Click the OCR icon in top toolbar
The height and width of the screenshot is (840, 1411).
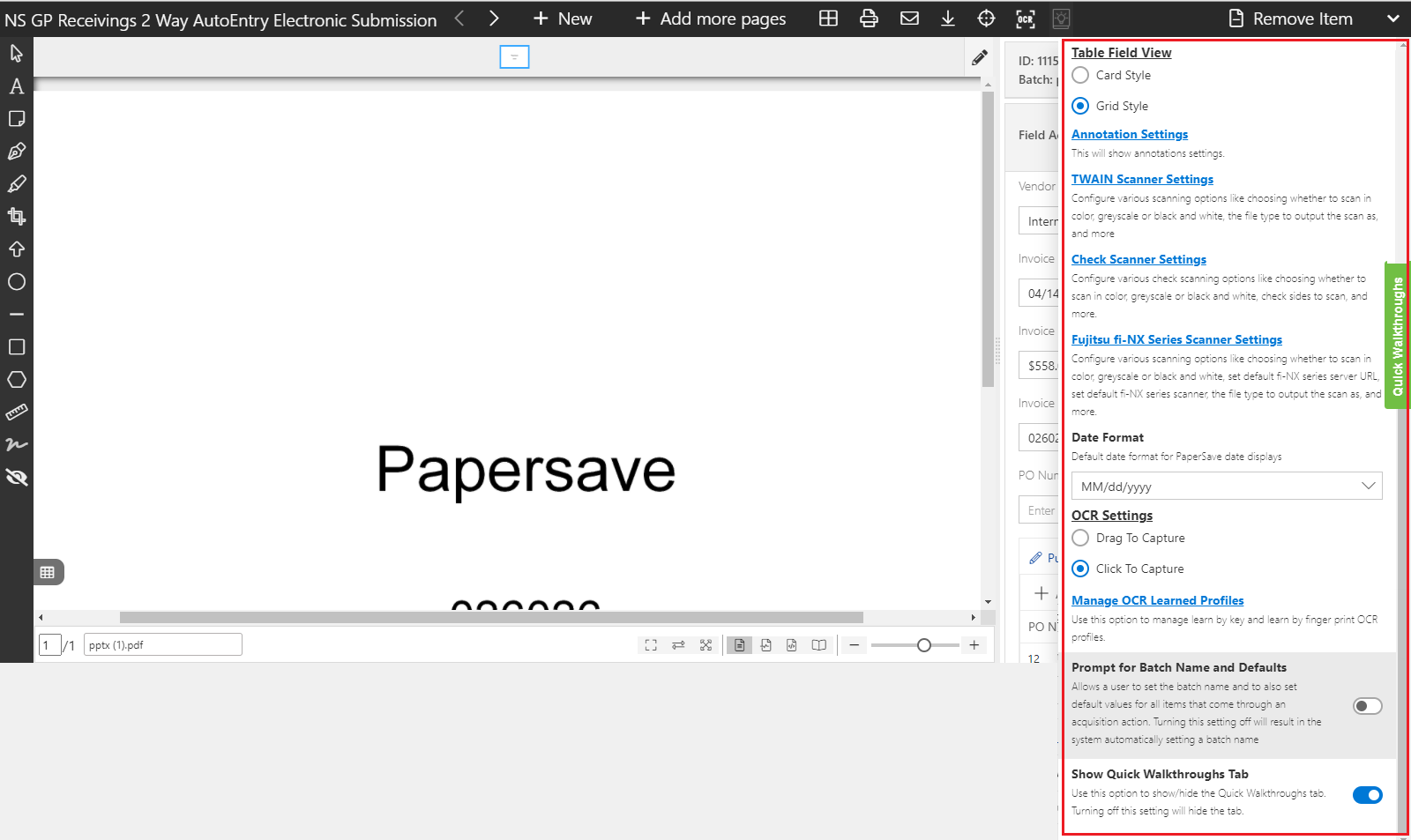[x=1025, y=19]
